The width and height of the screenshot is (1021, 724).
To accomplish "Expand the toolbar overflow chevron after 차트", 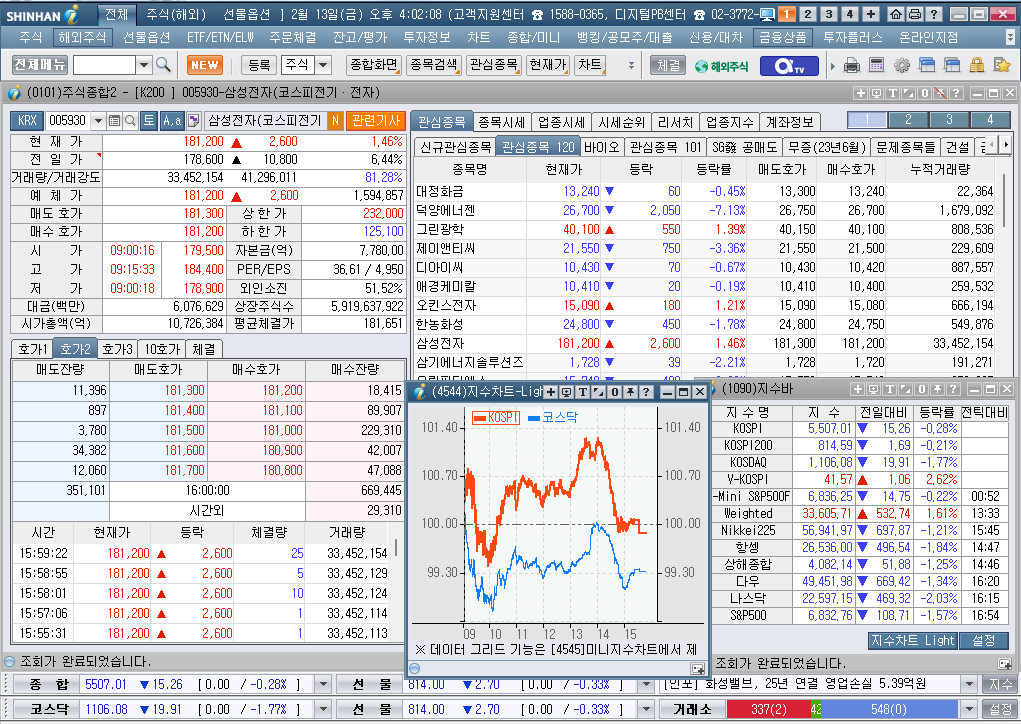I will click(630, 65).
